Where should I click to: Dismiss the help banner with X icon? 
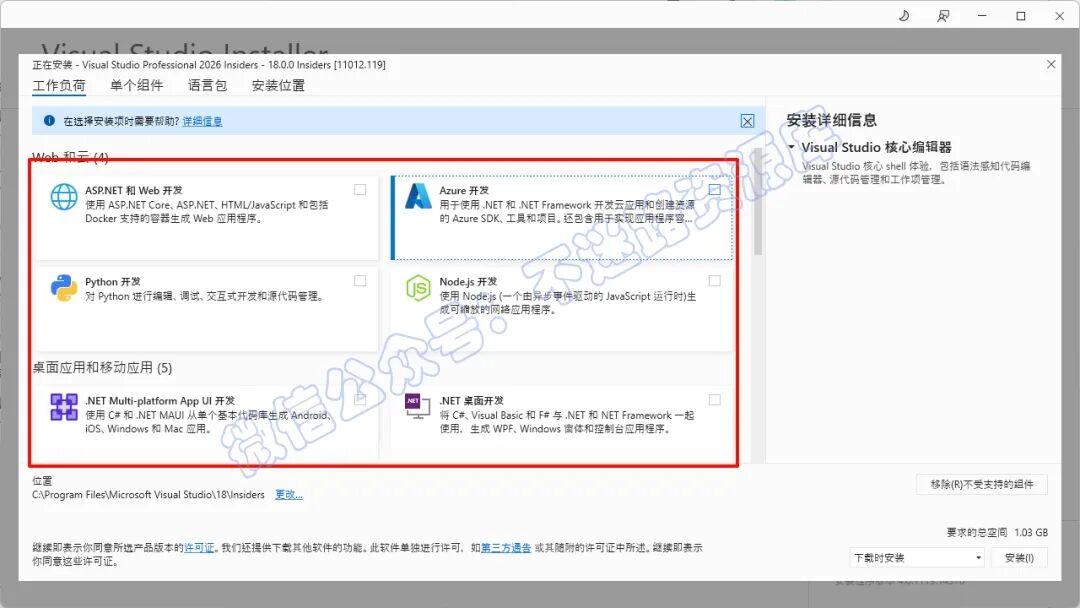pyautogui.click(x=747, y=121)
